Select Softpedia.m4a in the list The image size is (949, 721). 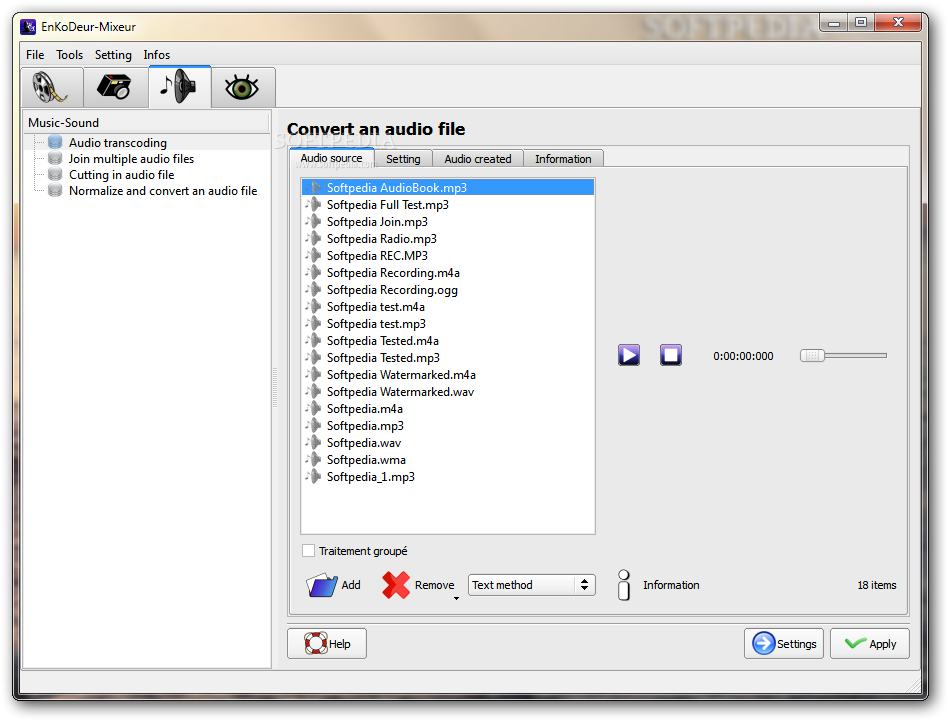[448, 409]
